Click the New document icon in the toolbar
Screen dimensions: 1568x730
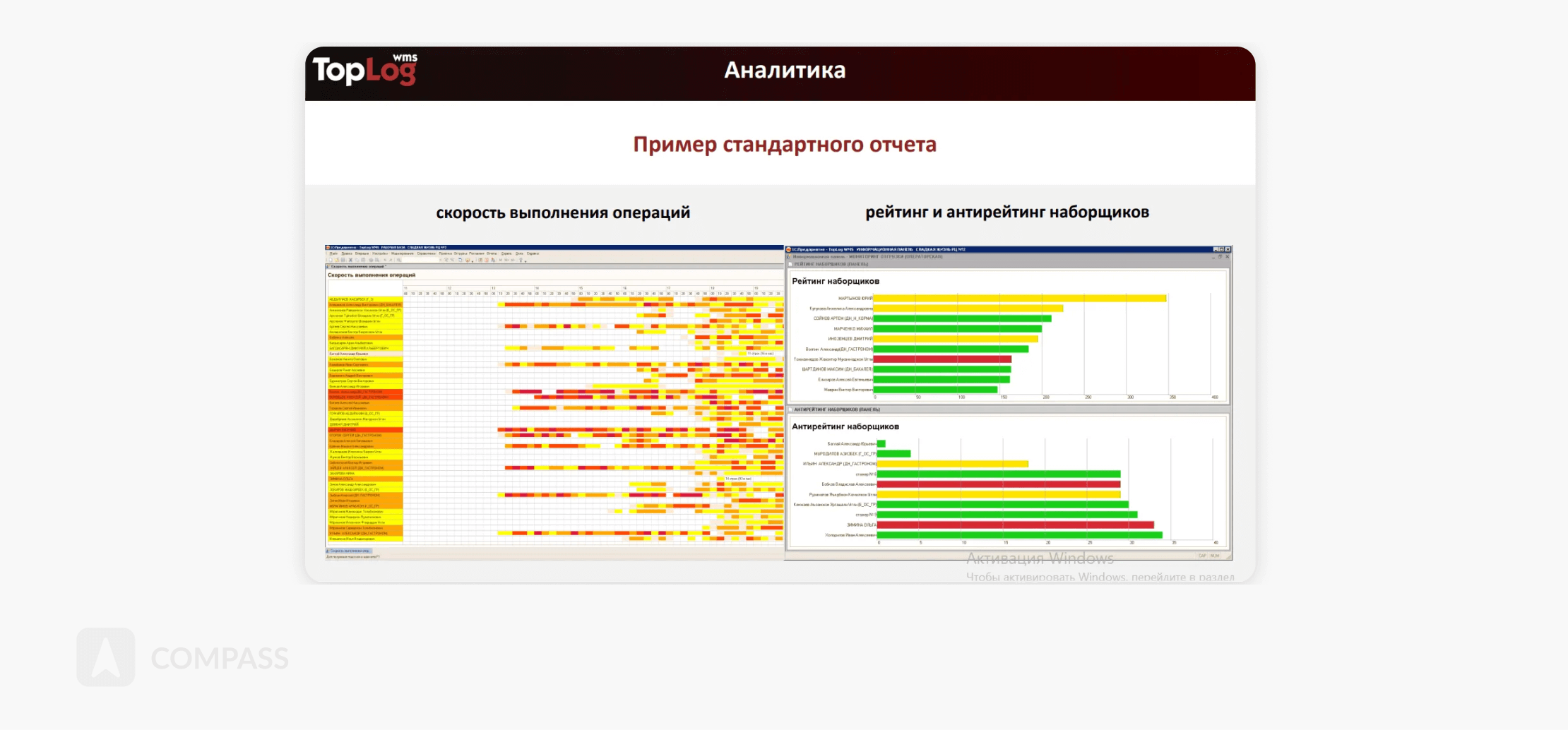pos(330,260)
